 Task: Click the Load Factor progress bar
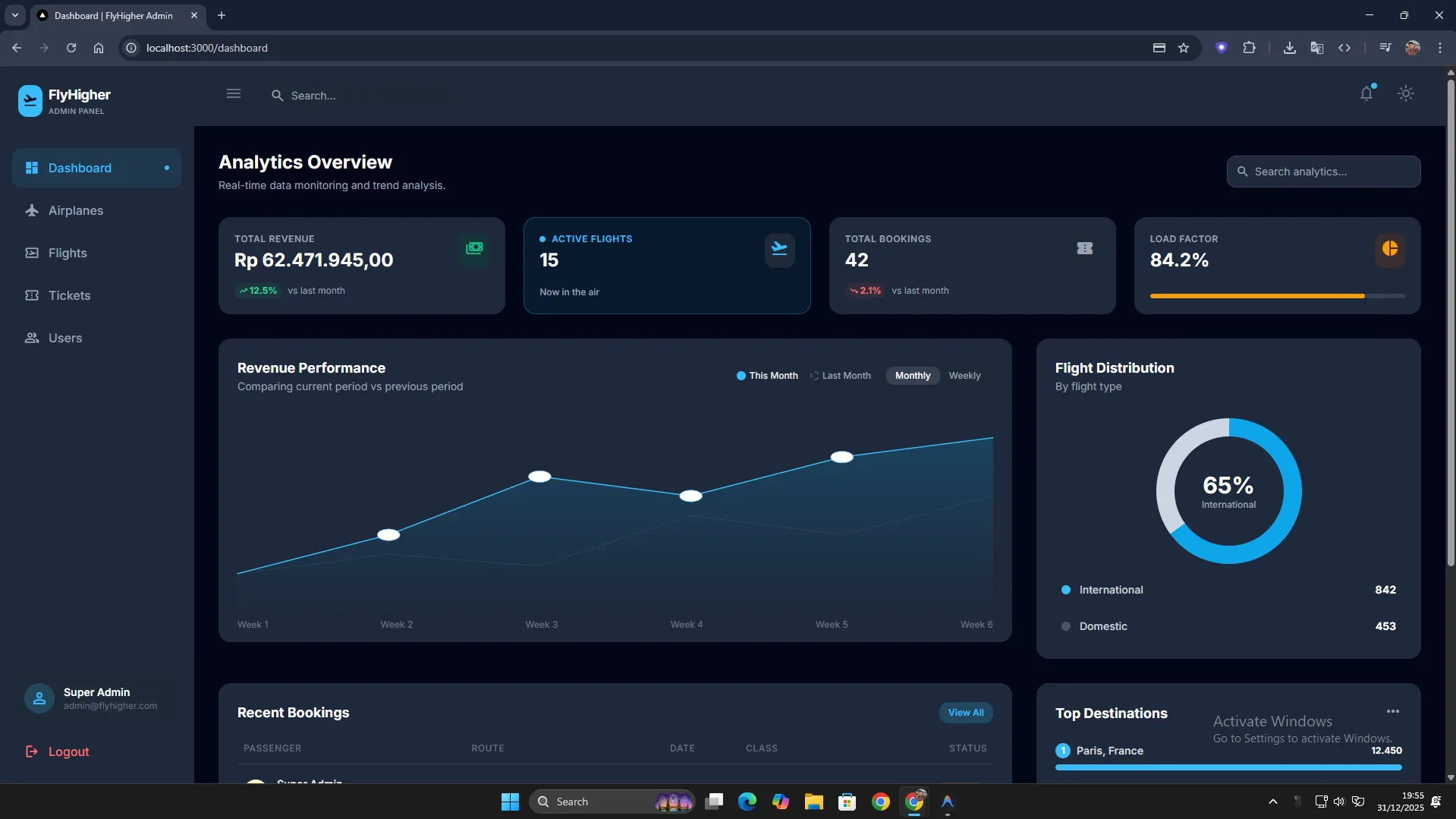(x=1276, y=296)
